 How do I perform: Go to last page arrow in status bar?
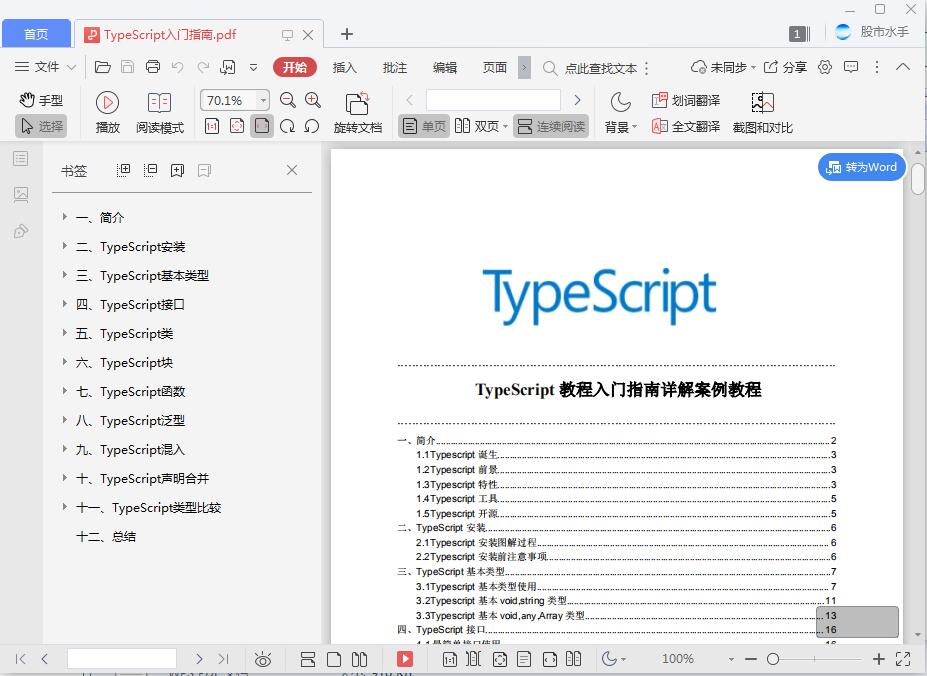pyautogui.click(x=223, y=659)
